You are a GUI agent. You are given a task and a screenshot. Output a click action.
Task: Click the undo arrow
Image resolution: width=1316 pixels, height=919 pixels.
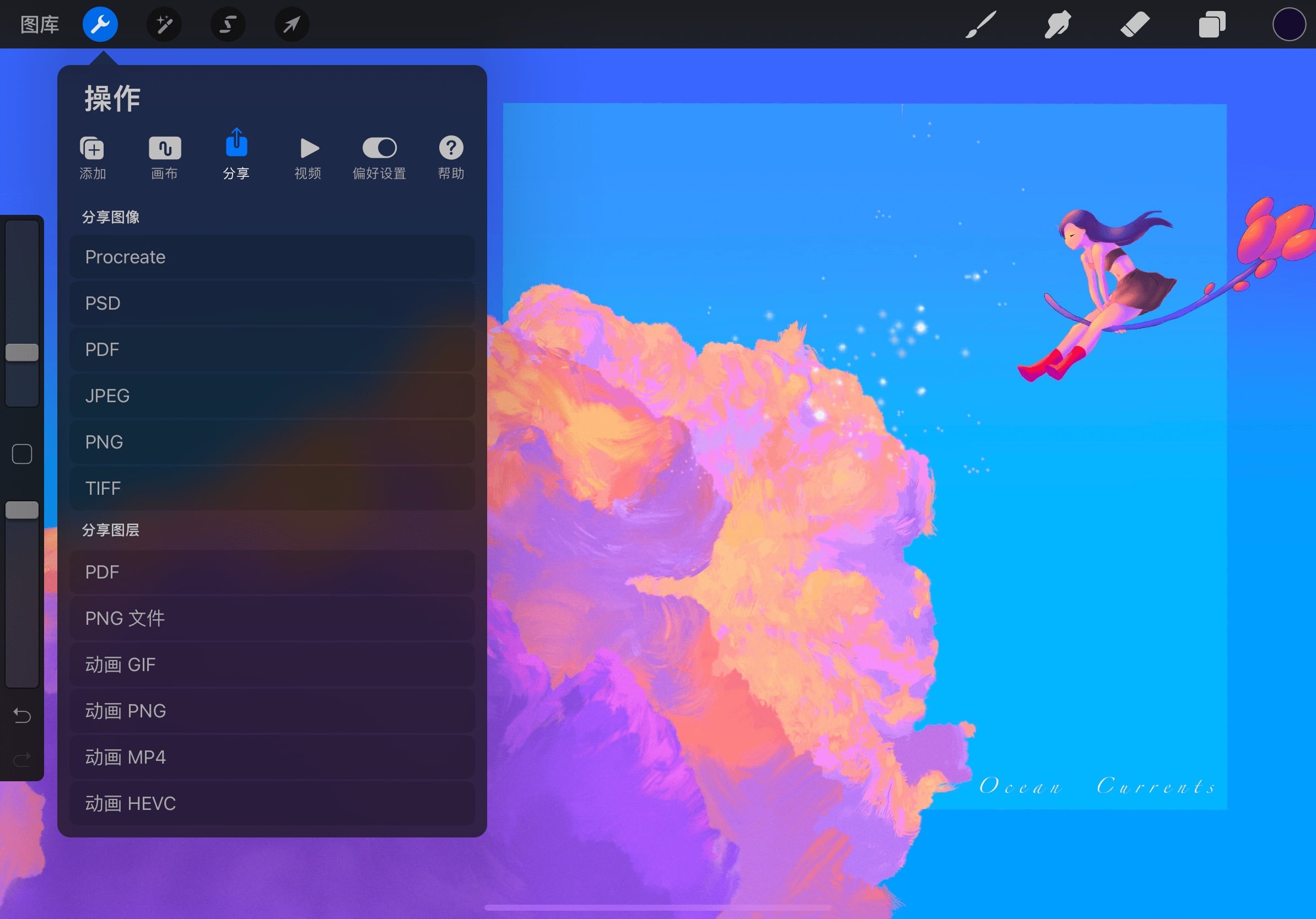pos(22,715)
